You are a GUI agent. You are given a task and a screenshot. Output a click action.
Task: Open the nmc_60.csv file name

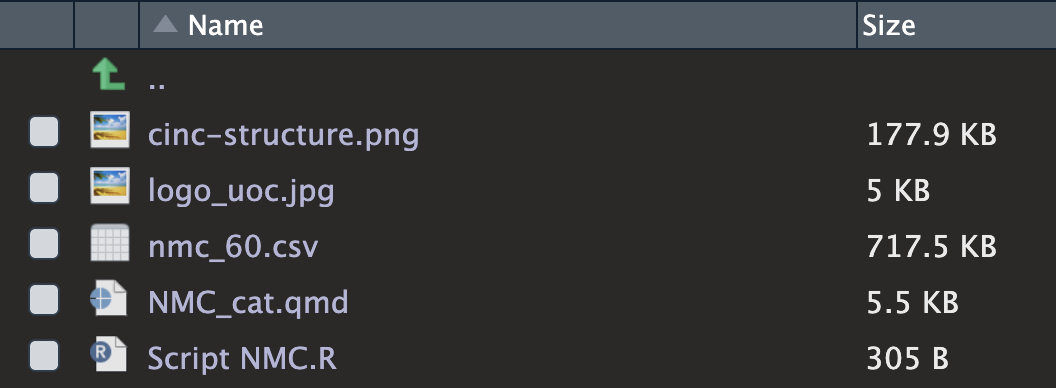tap(233, 247)
